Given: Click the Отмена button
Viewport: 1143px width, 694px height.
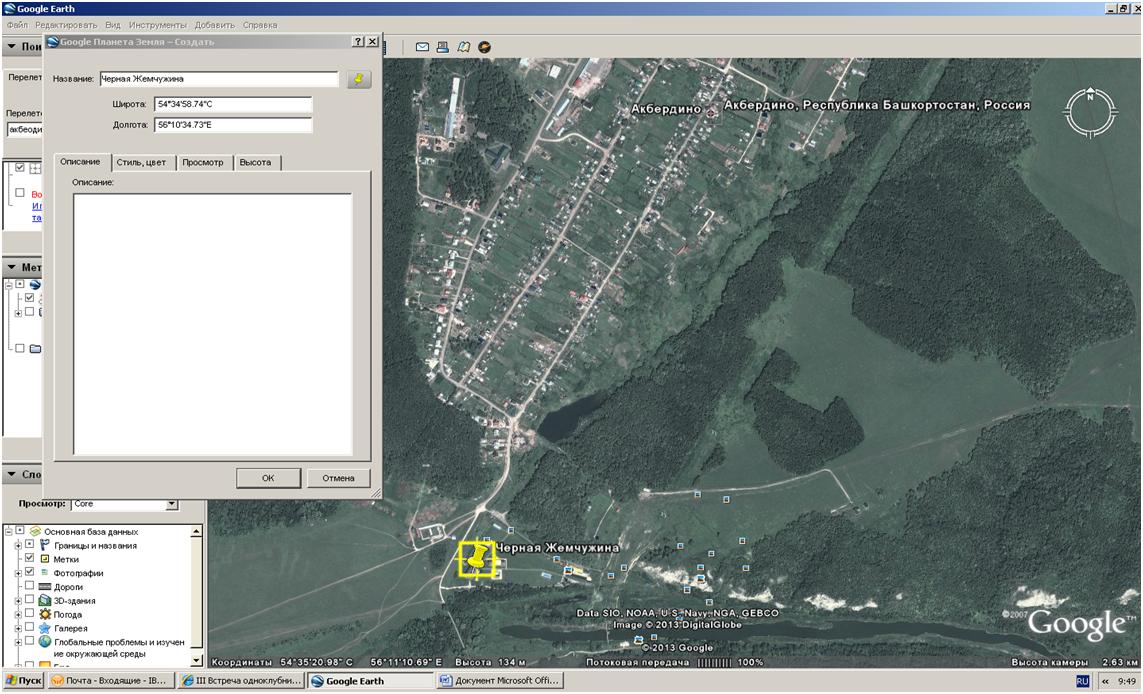Looking at the screenshot, I should tap(338, 478).
